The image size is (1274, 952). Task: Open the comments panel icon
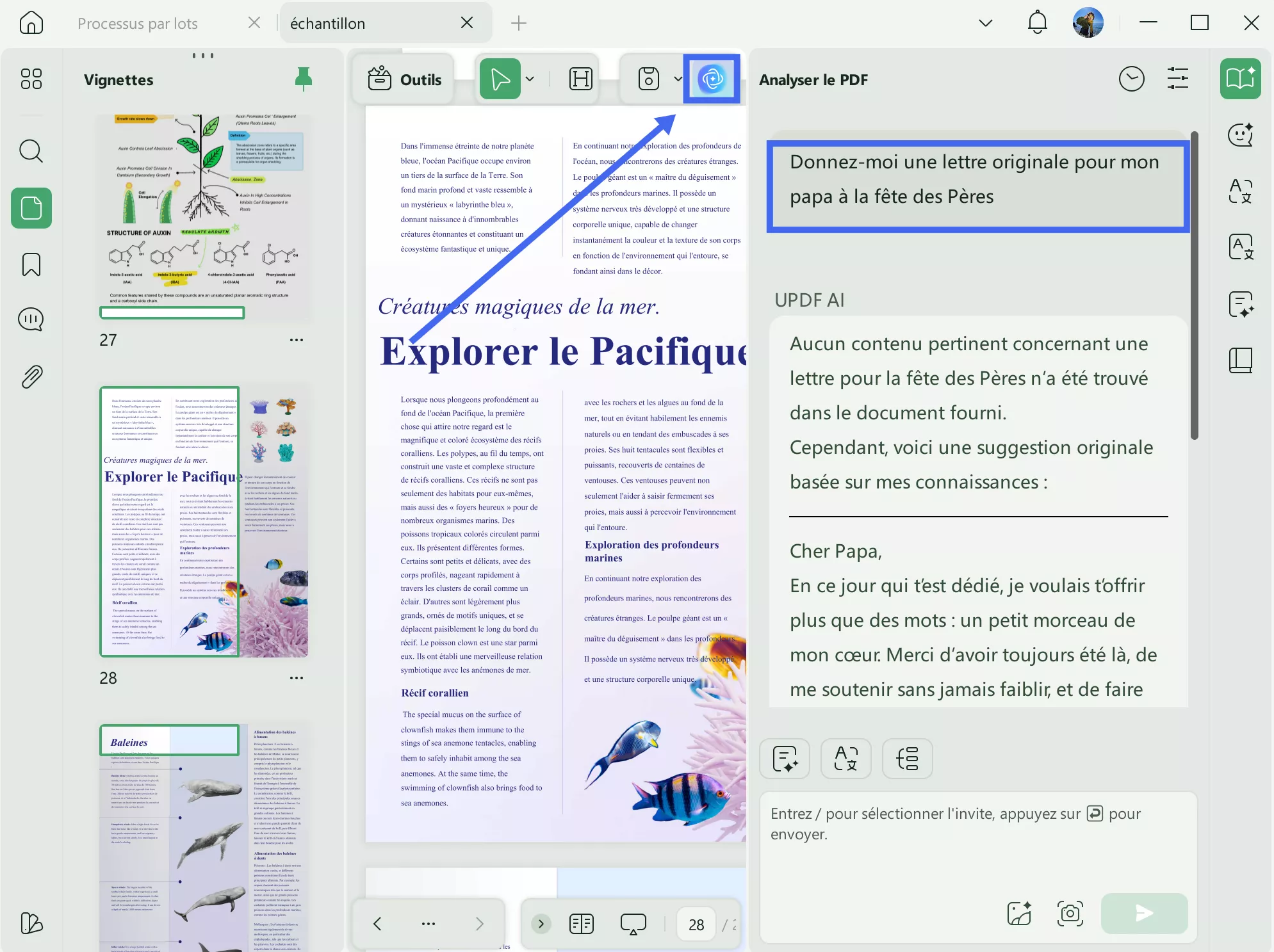click(x=31, y=319)
